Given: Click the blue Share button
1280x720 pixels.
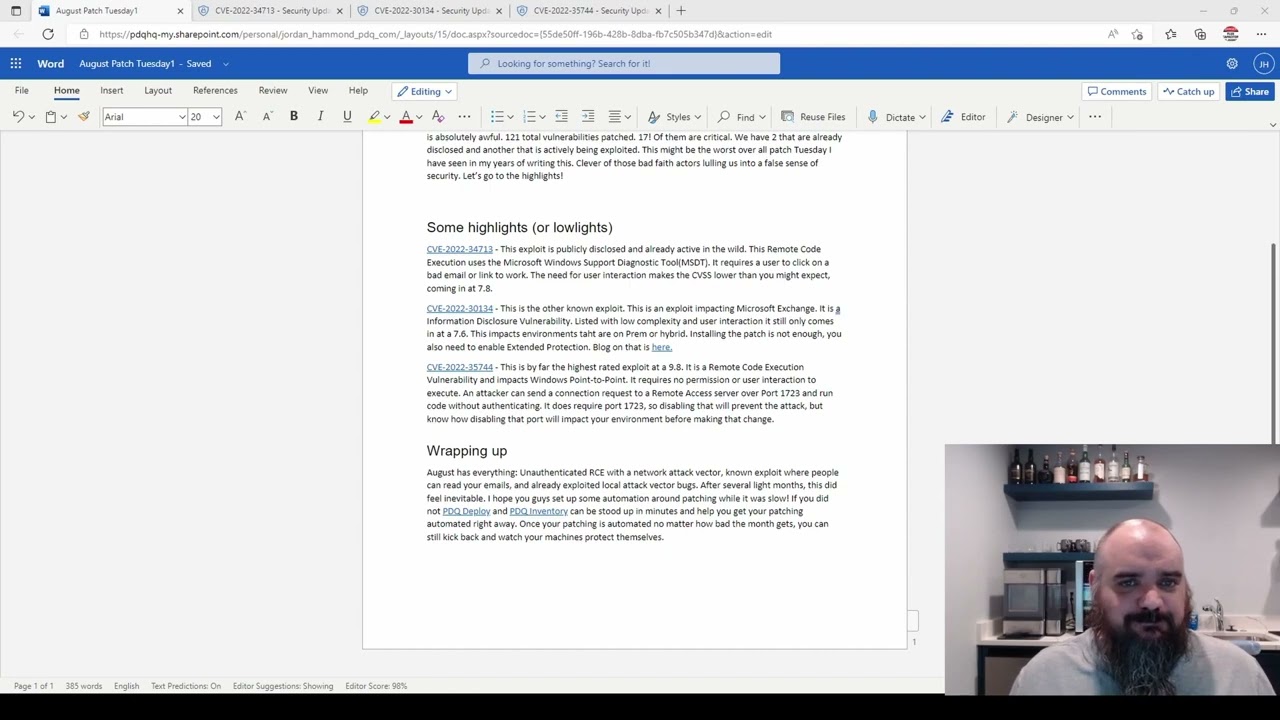Looking at the screenshot, I should tap(1250, 91).
